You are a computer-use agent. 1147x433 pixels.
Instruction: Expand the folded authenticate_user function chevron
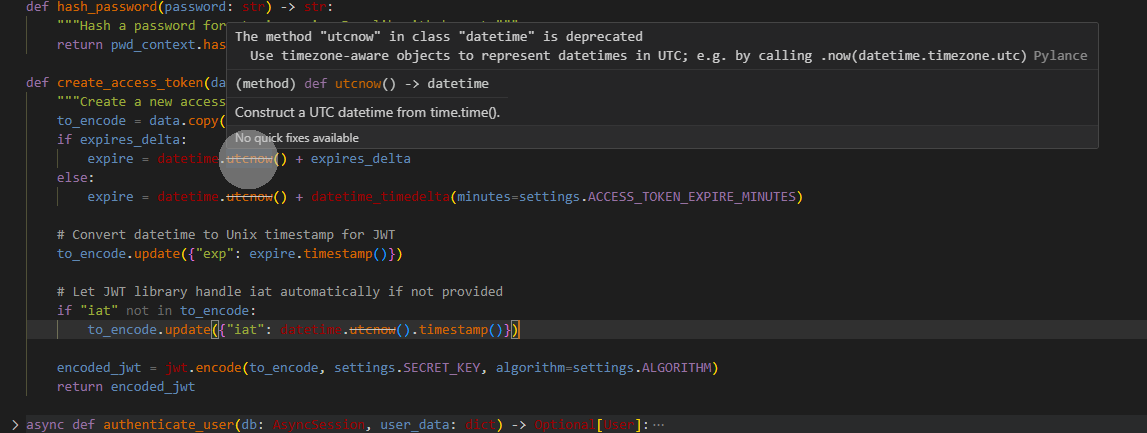(13, 424)
